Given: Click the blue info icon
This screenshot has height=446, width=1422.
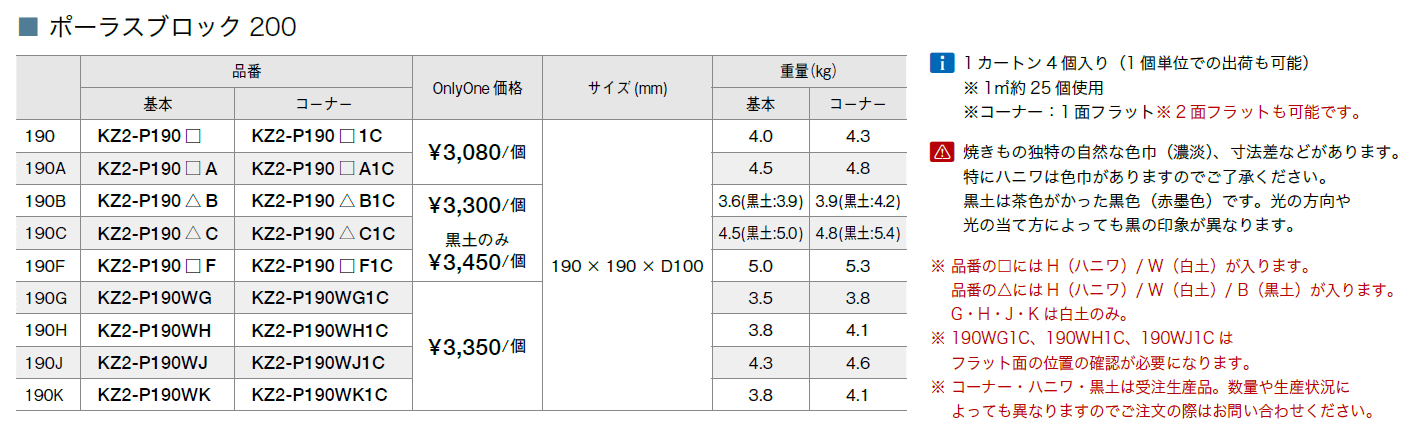Looking at the screenshot, I should (941, 62).
